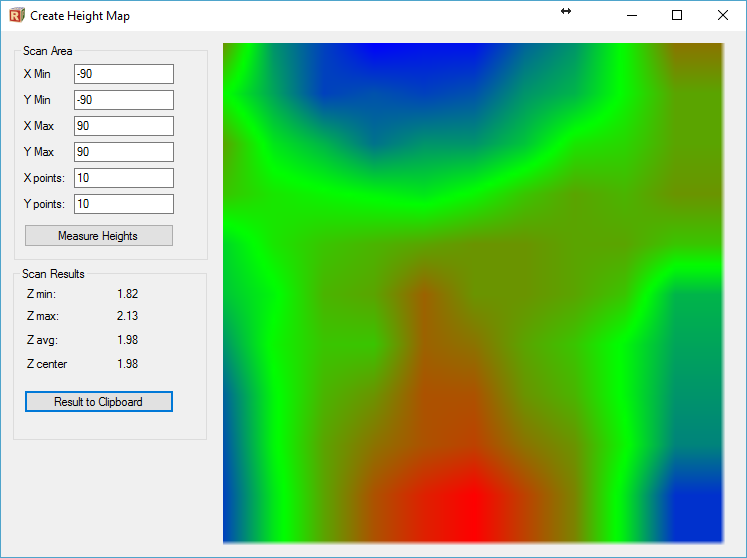Click the Z max value 2.13
The width and height of the screenshot is (747, 558).
(x=127, y=316)
